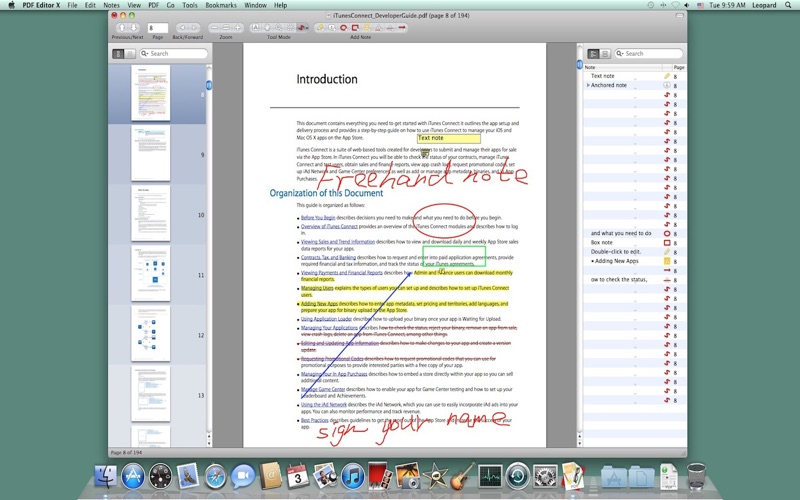Click the Zoom out minus button
The height and width of the screenshot is (500, 800).
pyautogui.click(x=215, y=28)
